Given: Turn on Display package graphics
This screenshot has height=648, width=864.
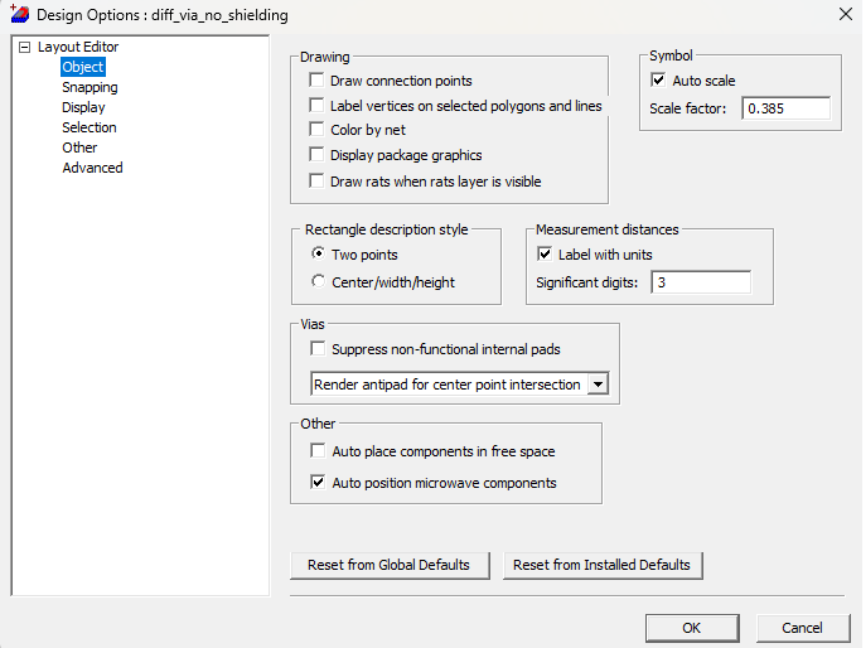Looking at the screenshot, I should (317, 155).
